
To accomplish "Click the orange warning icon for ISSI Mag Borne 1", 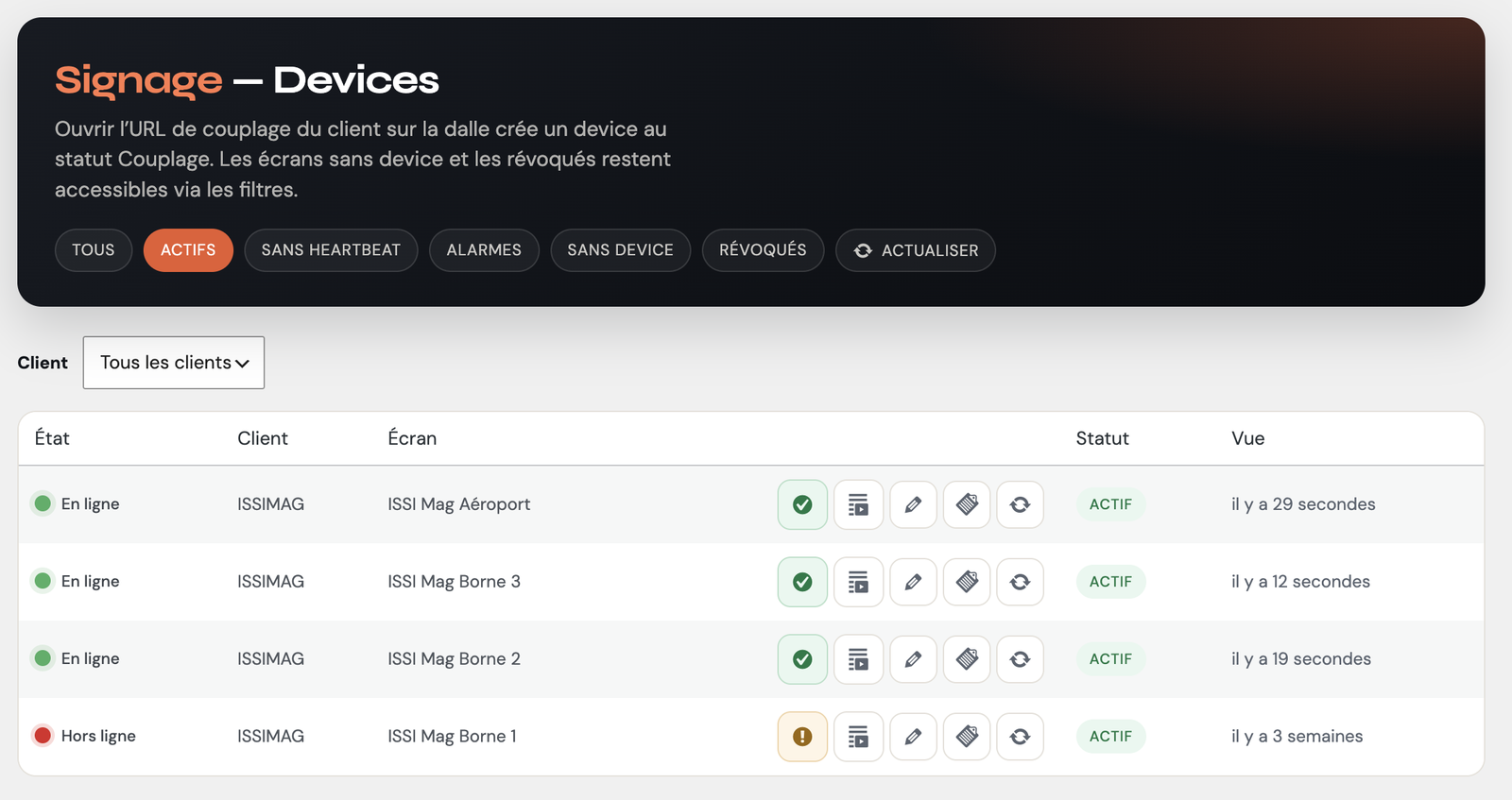I will pyautogui.click(x=802, y=737).
